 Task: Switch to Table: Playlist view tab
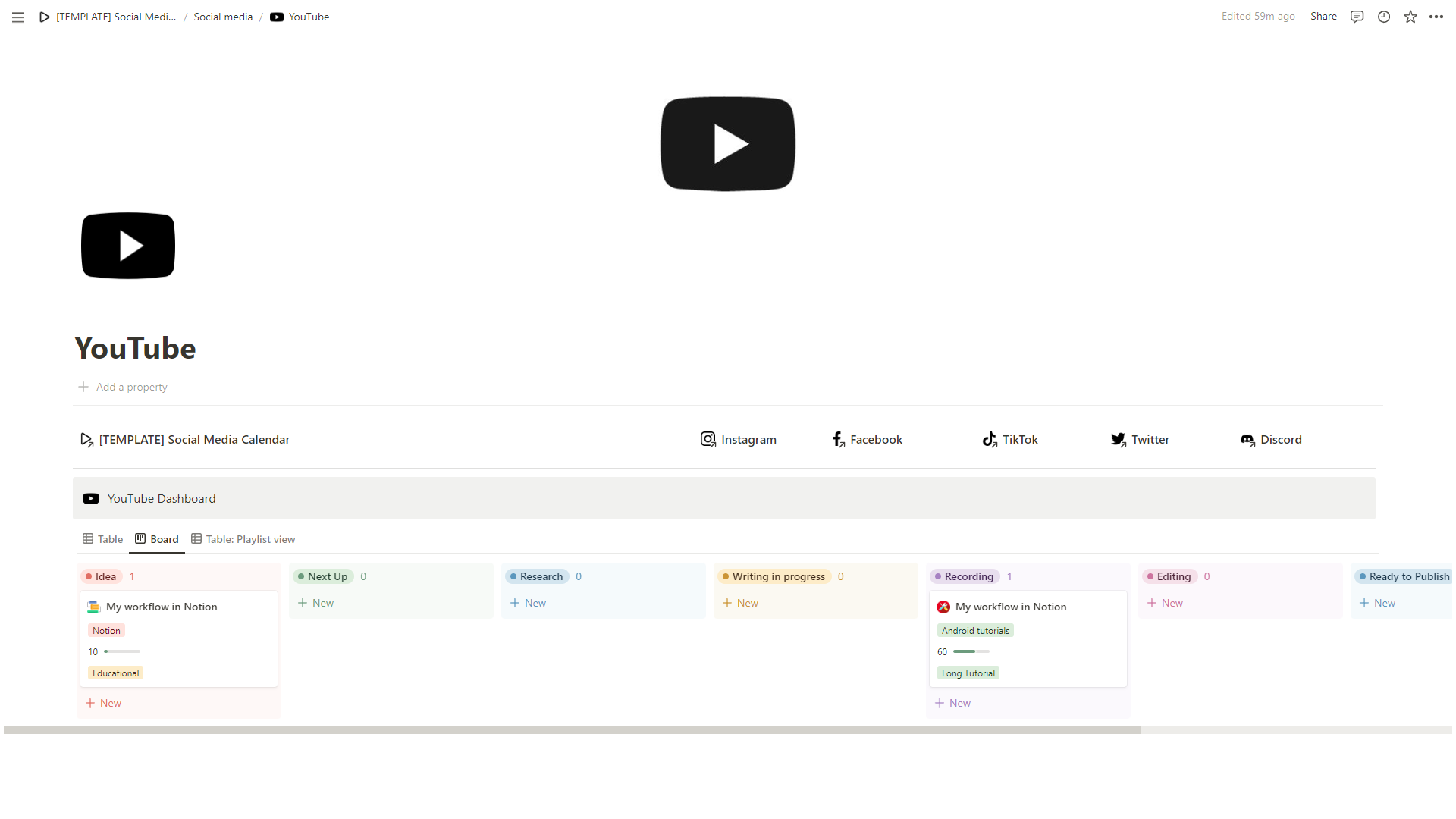(x=243, y=539)
